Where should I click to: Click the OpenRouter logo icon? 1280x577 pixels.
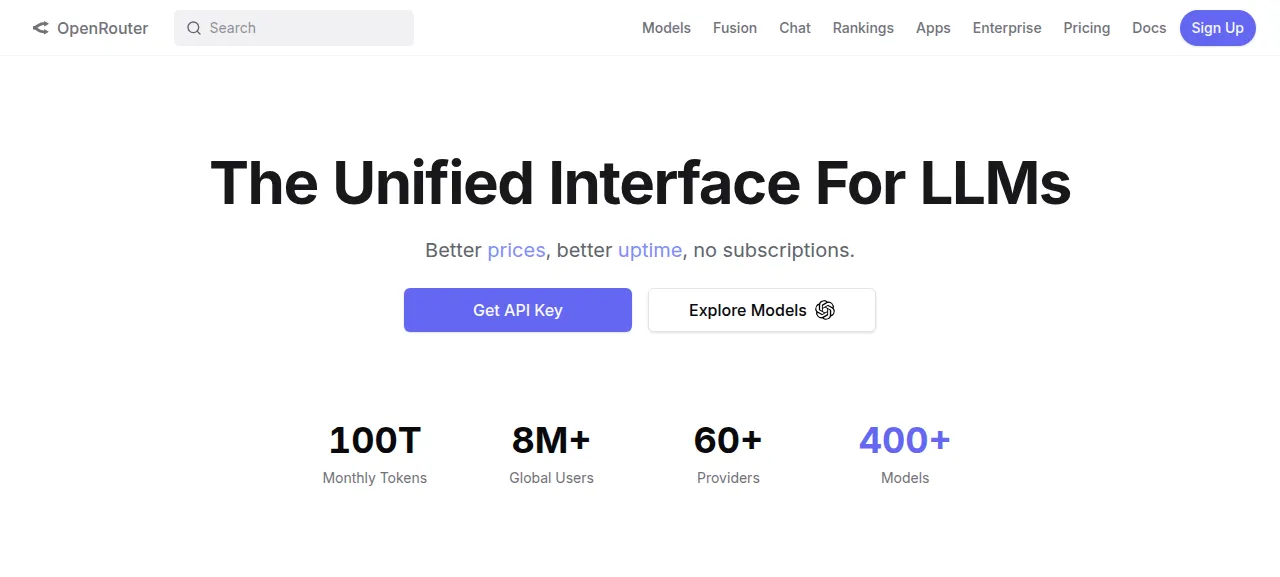point(40,28)
